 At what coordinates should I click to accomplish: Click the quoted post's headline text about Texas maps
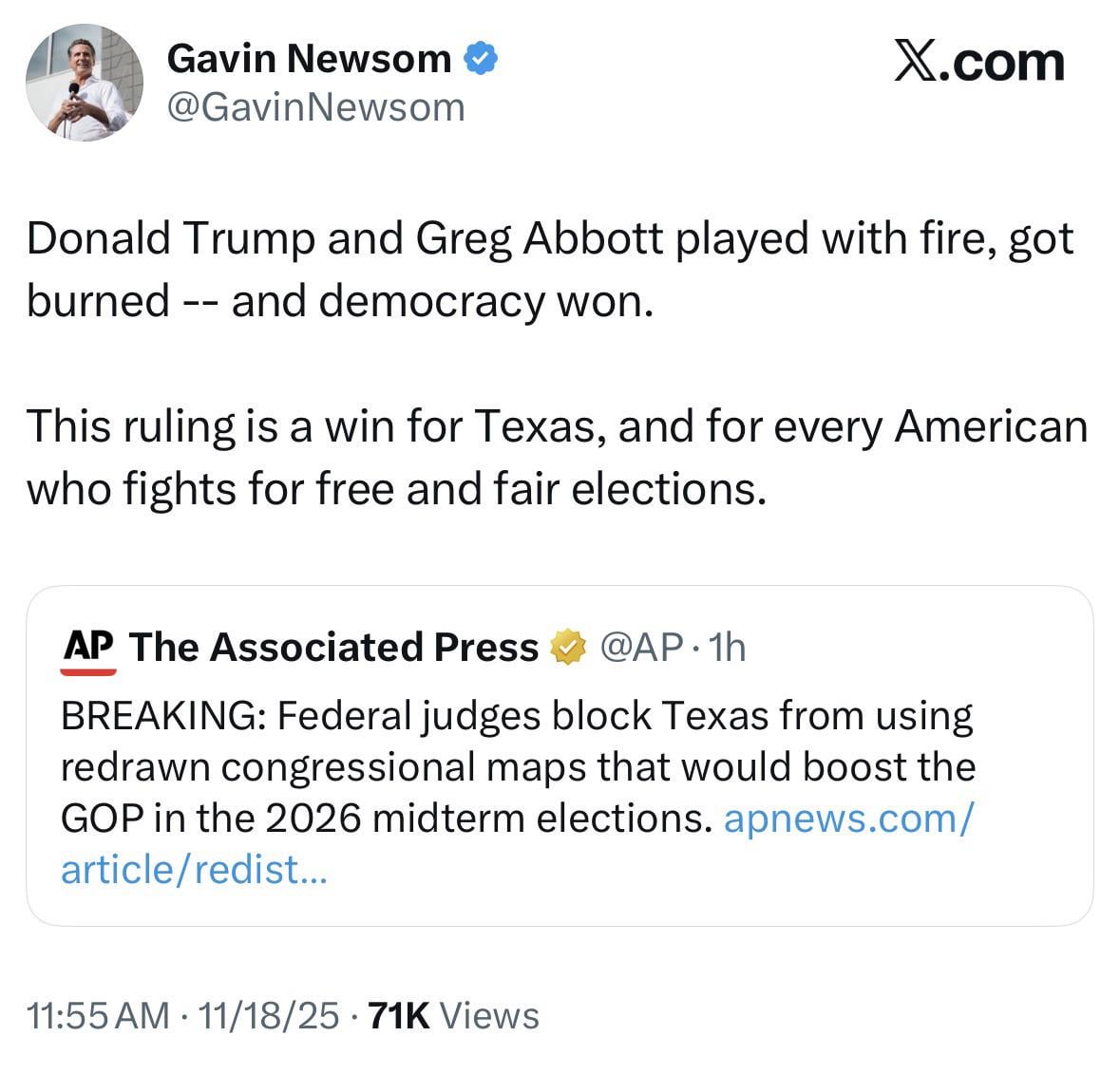coord(518,767)
